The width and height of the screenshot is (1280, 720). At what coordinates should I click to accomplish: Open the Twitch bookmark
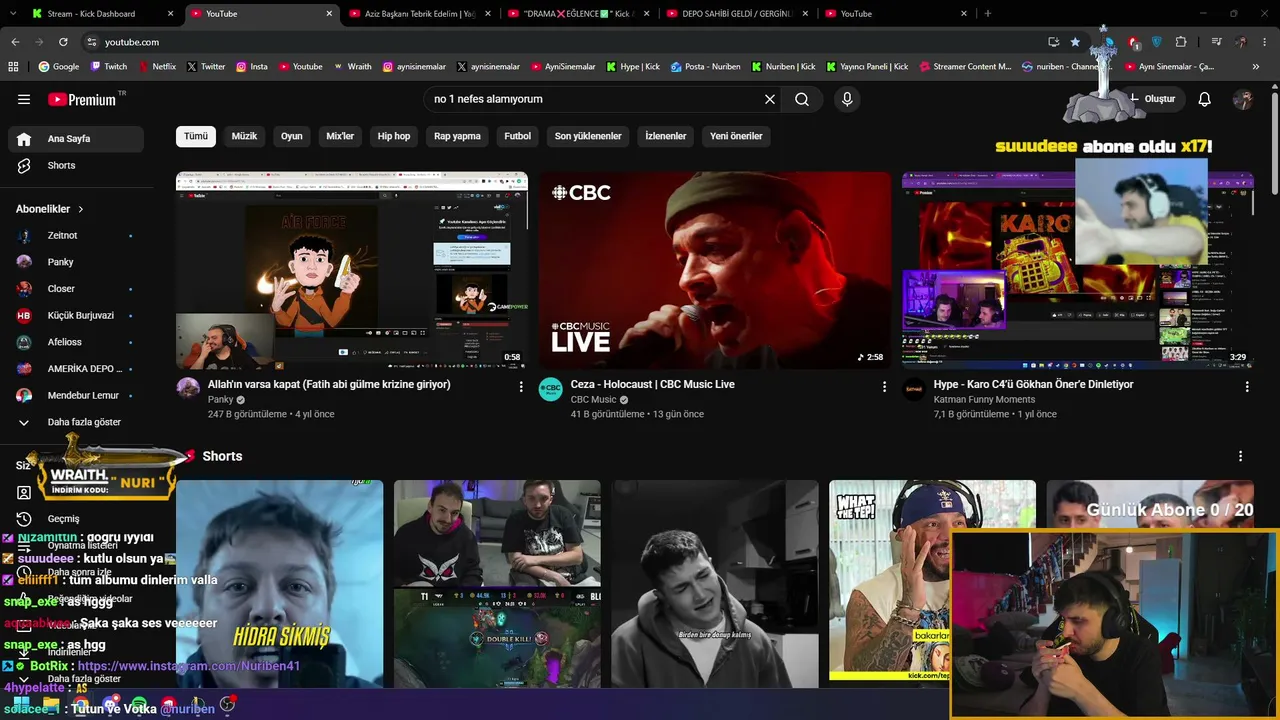click(108, 67)
